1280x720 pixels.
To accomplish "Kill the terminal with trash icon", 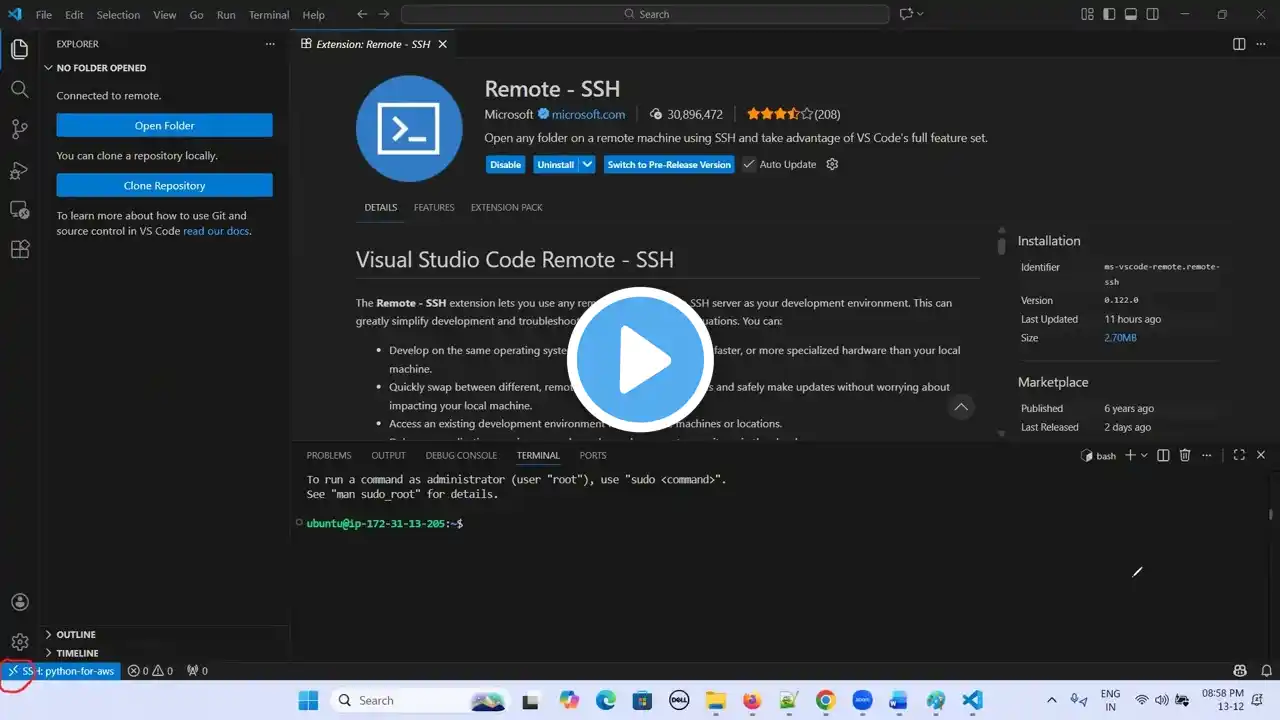I will tap(1185, 455).
